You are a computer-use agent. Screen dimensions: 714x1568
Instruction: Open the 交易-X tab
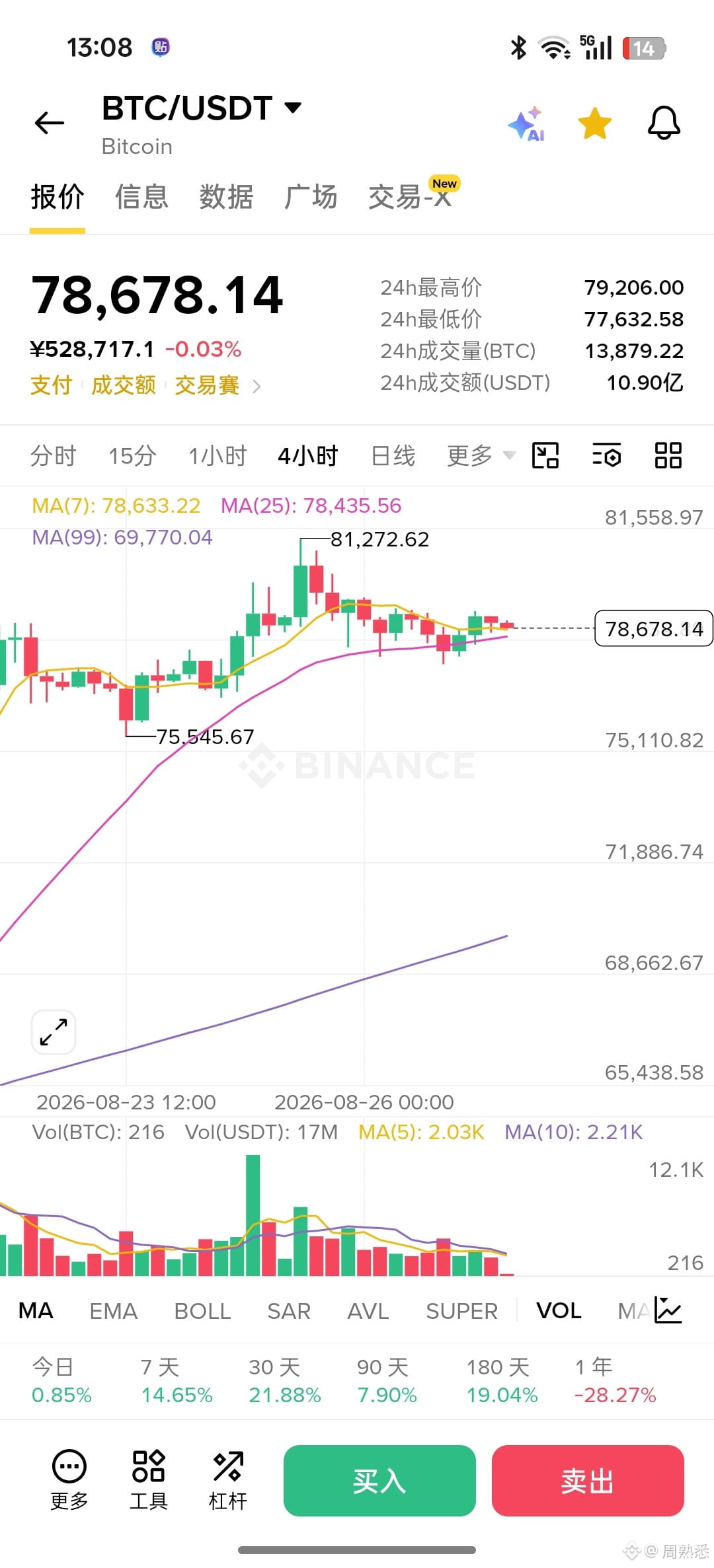pos(411,196)
